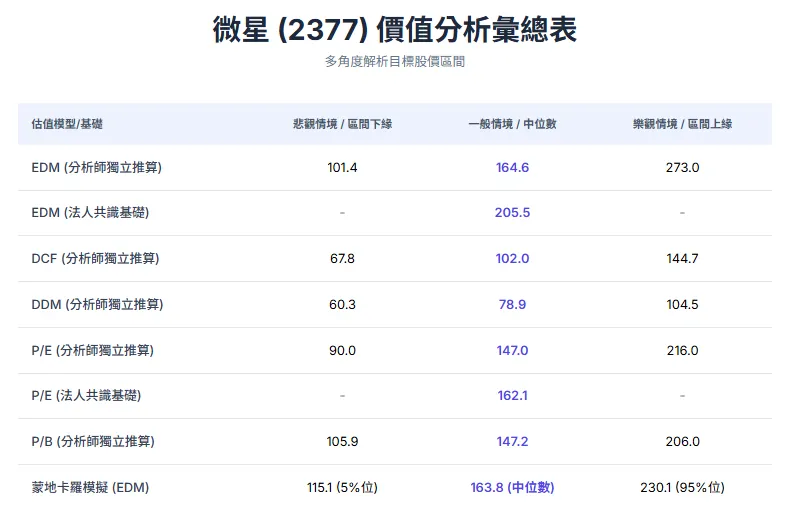Click the value 101.4
788x510 pixels.
[x=342, y=167]
